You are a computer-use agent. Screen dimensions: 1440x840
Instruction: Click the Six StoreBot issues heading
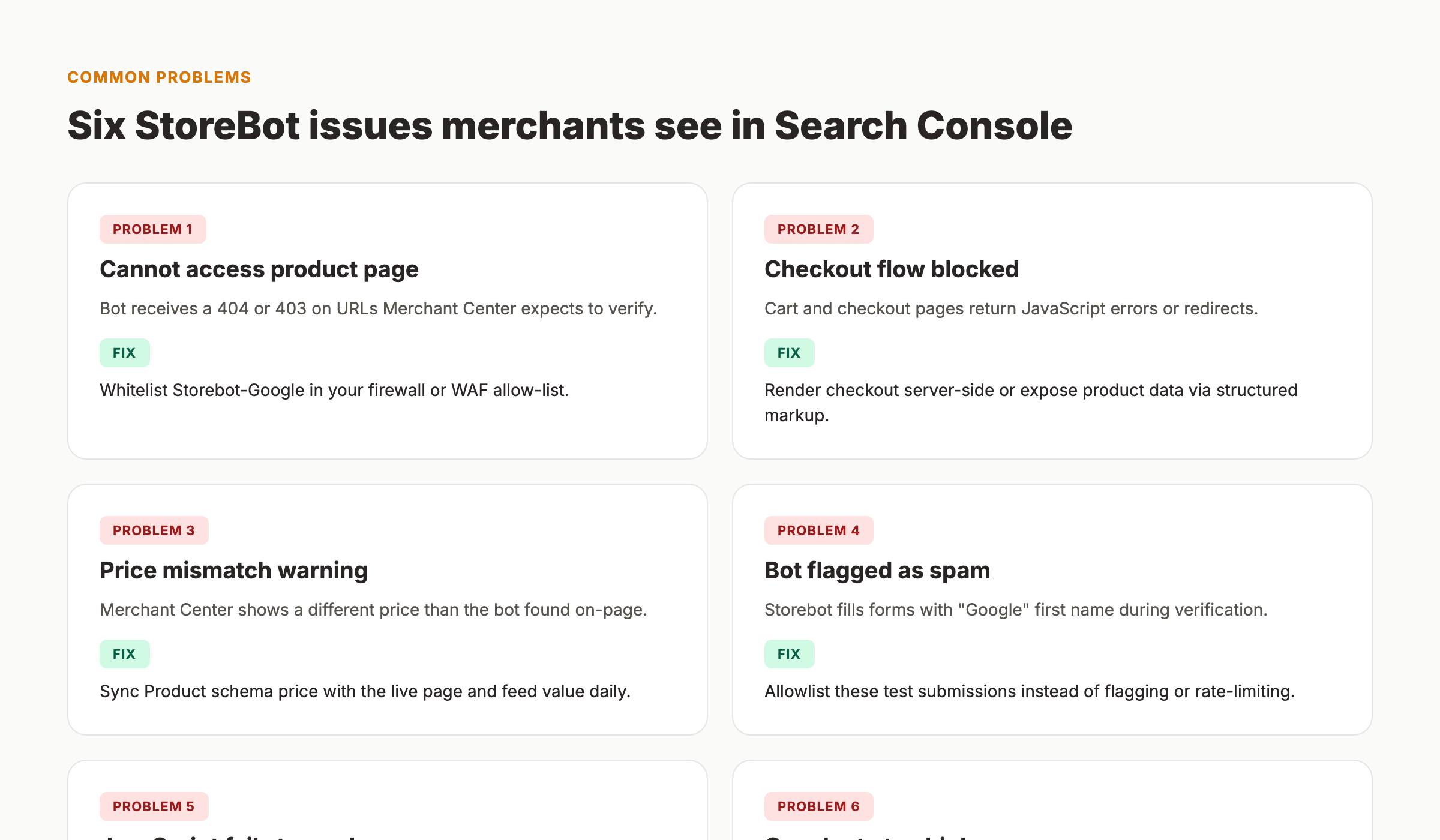[x=569, y=126]
